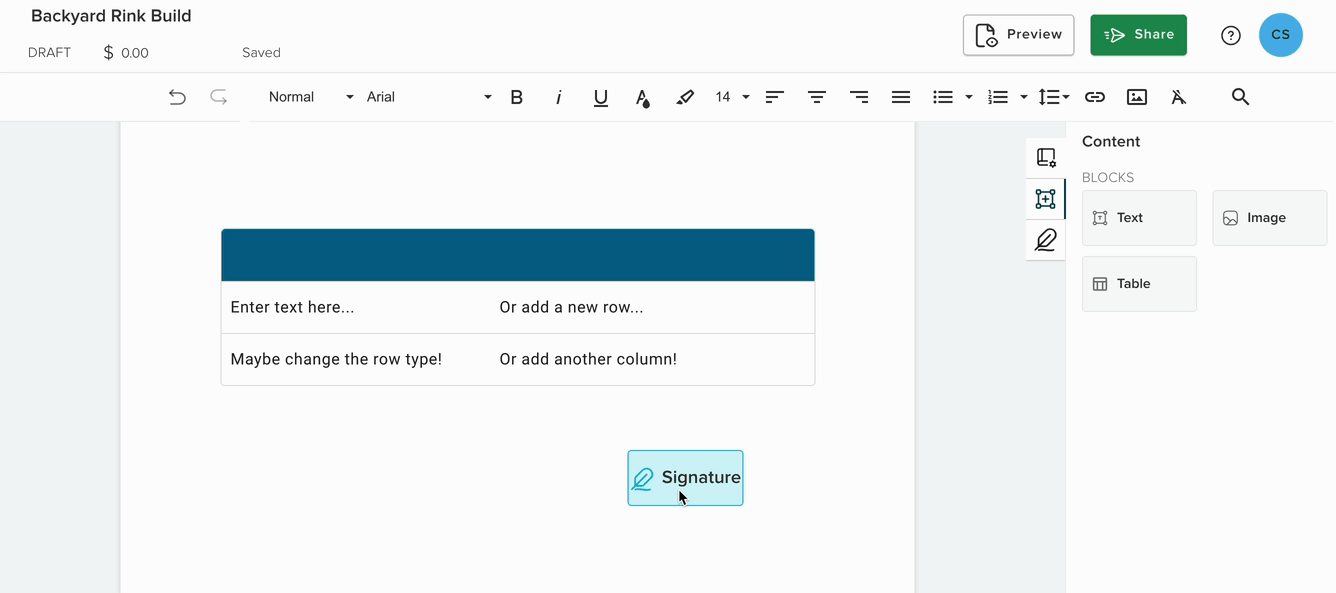Viewport: 1336px width, 593px height.
Task: Click the Preview button
Action: tap(1019, 35)
